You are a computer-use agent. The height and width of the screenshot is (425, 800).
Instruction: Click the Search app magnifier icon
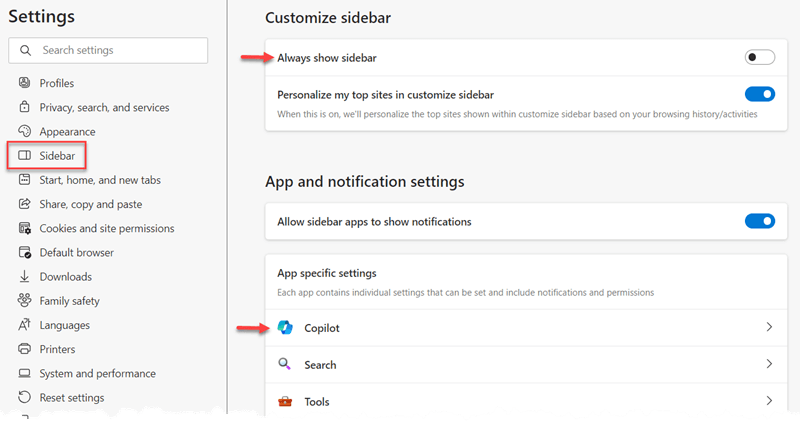pos(286,365)
